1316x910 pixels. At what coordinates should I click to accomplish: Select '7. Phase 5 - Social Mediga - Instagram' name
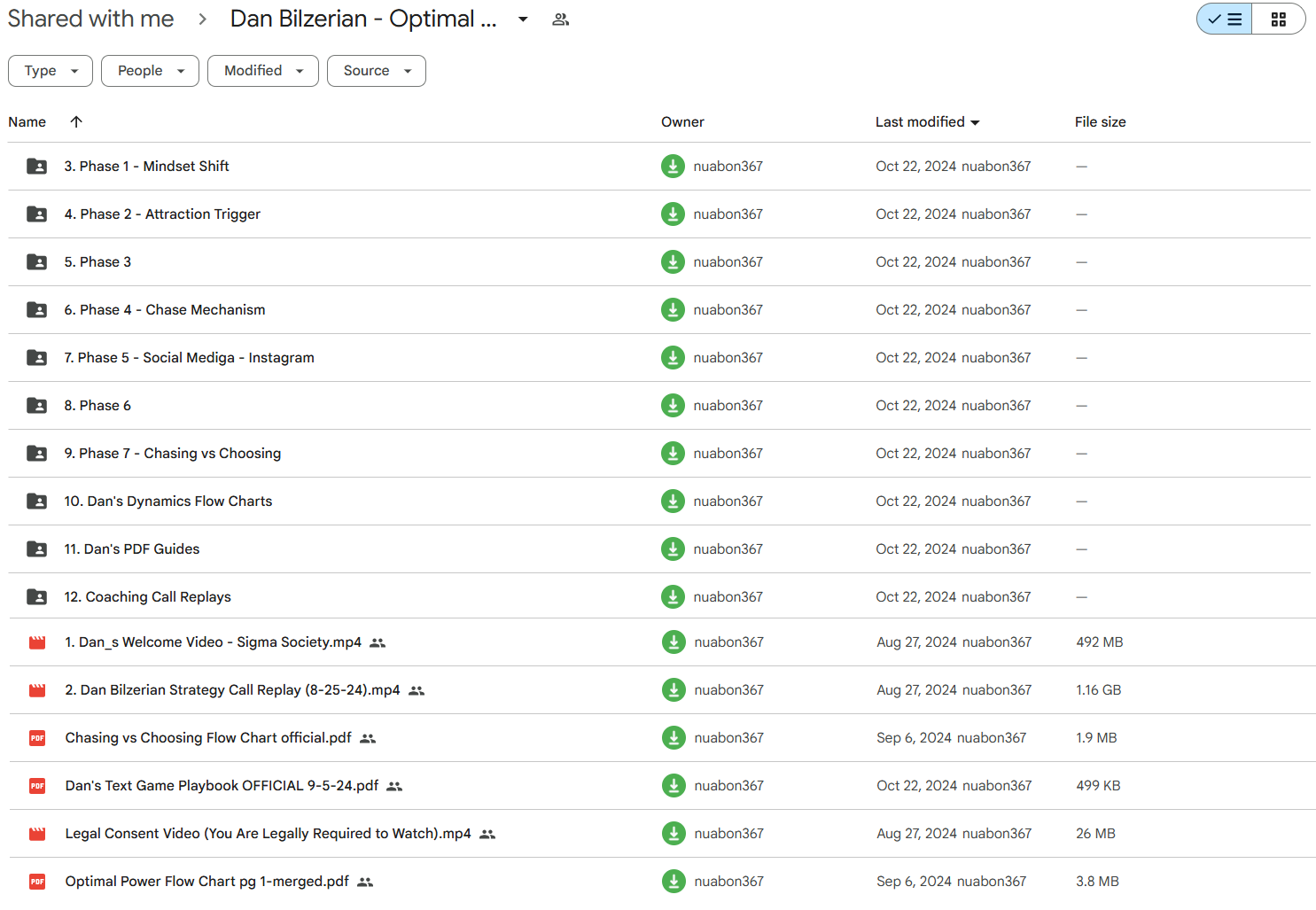coord(189,357)
